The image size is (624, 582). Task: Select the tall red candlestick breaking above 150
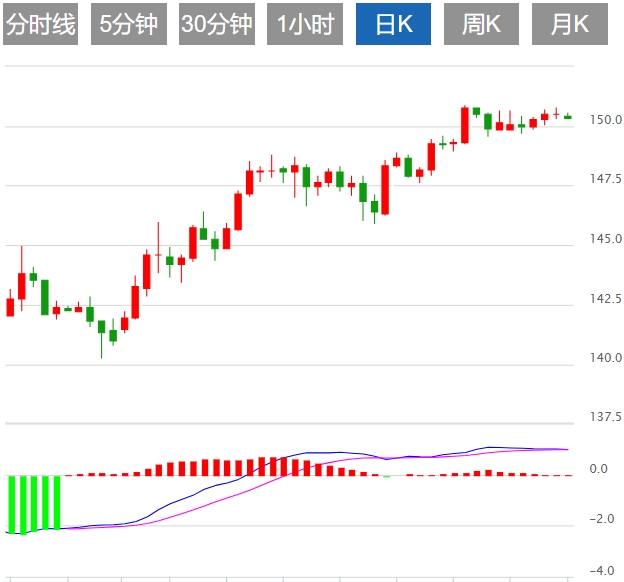click(465, 125)
